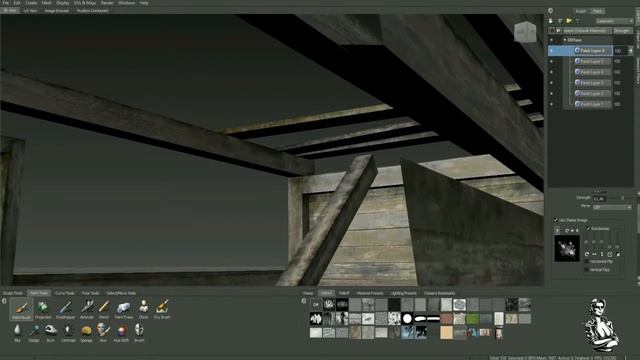Click the Sculpt layers button

click(580, 11)
